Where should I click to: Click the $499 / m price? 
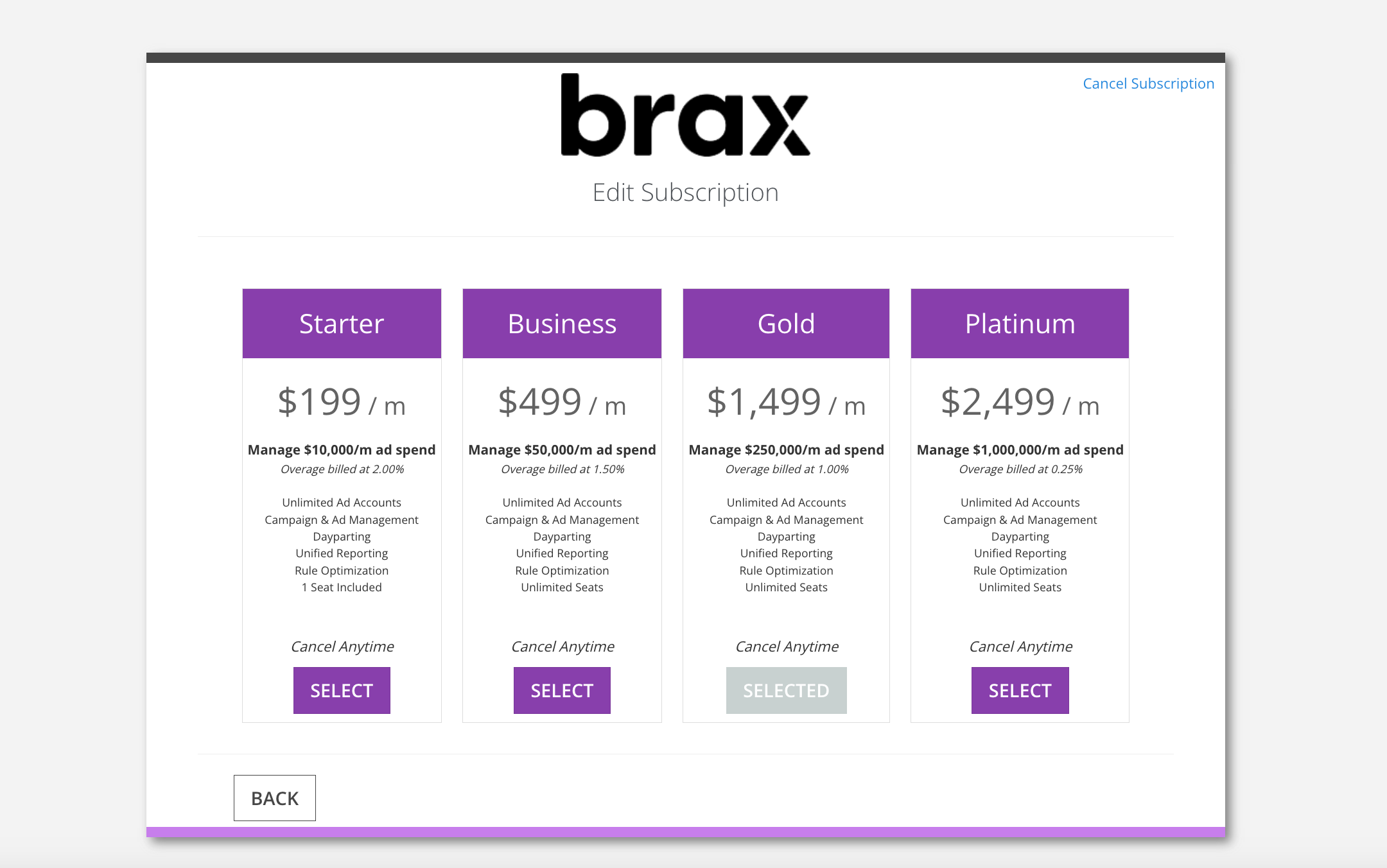tap(562, 403)
